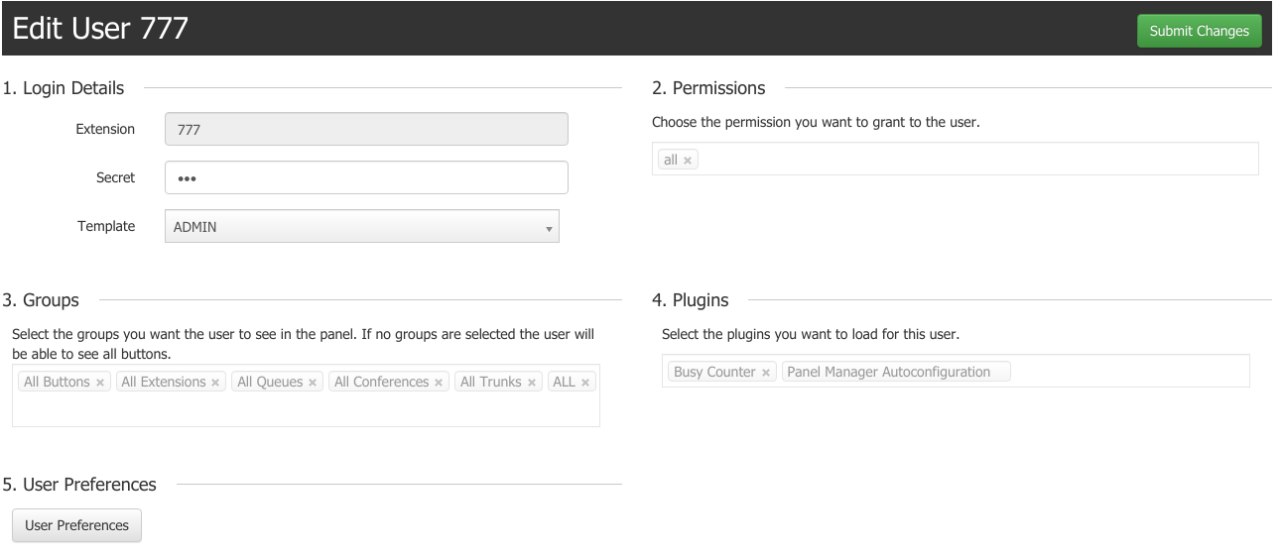
Task: Focus the Secret password field
Action: coord(366,178)
